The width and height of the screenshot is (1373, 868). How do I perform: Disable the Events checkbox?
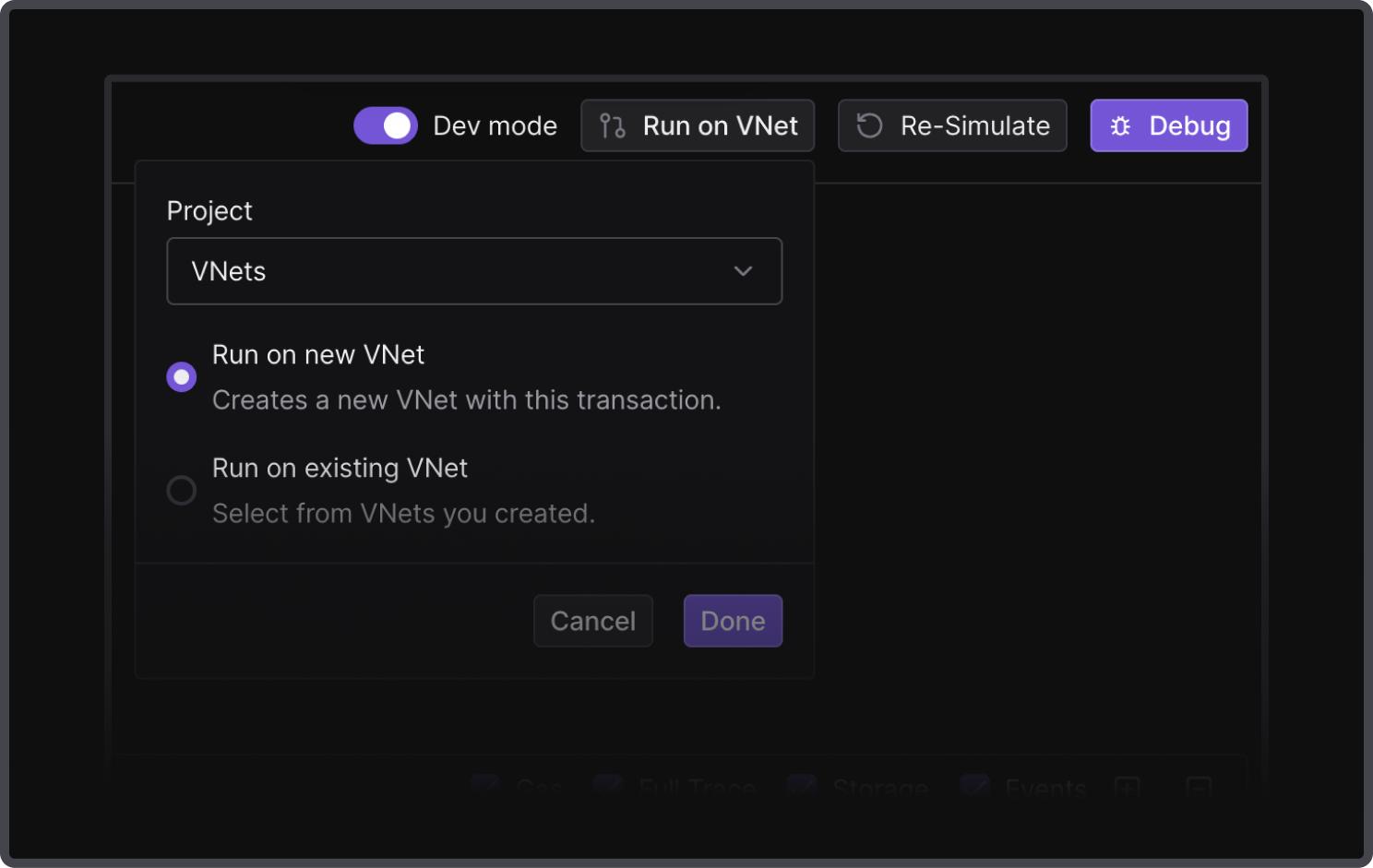(x=974, y=786)
